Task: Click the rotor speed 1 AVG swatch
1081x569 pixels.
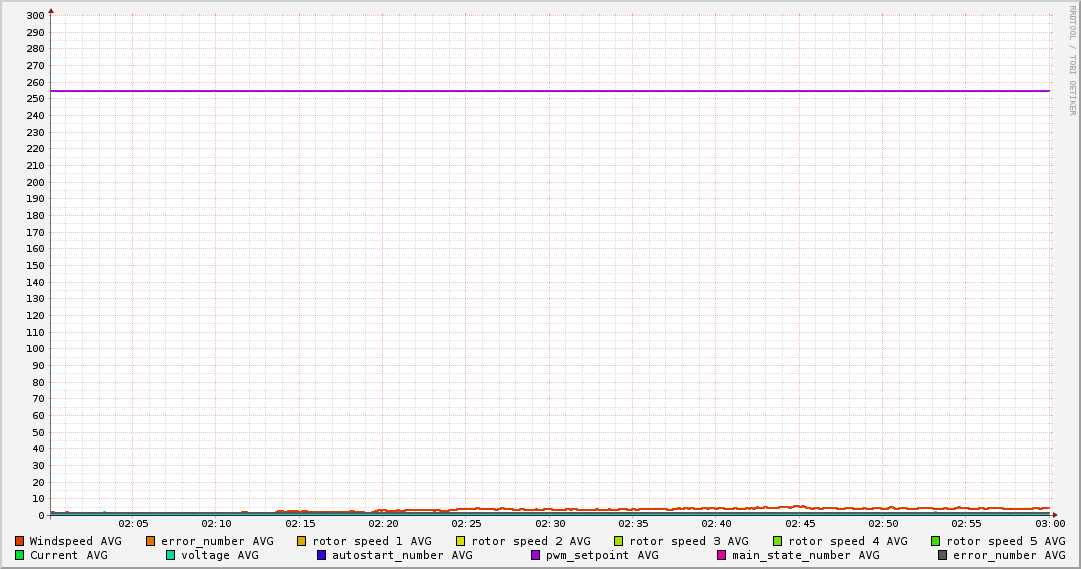Action: [301, 541]
